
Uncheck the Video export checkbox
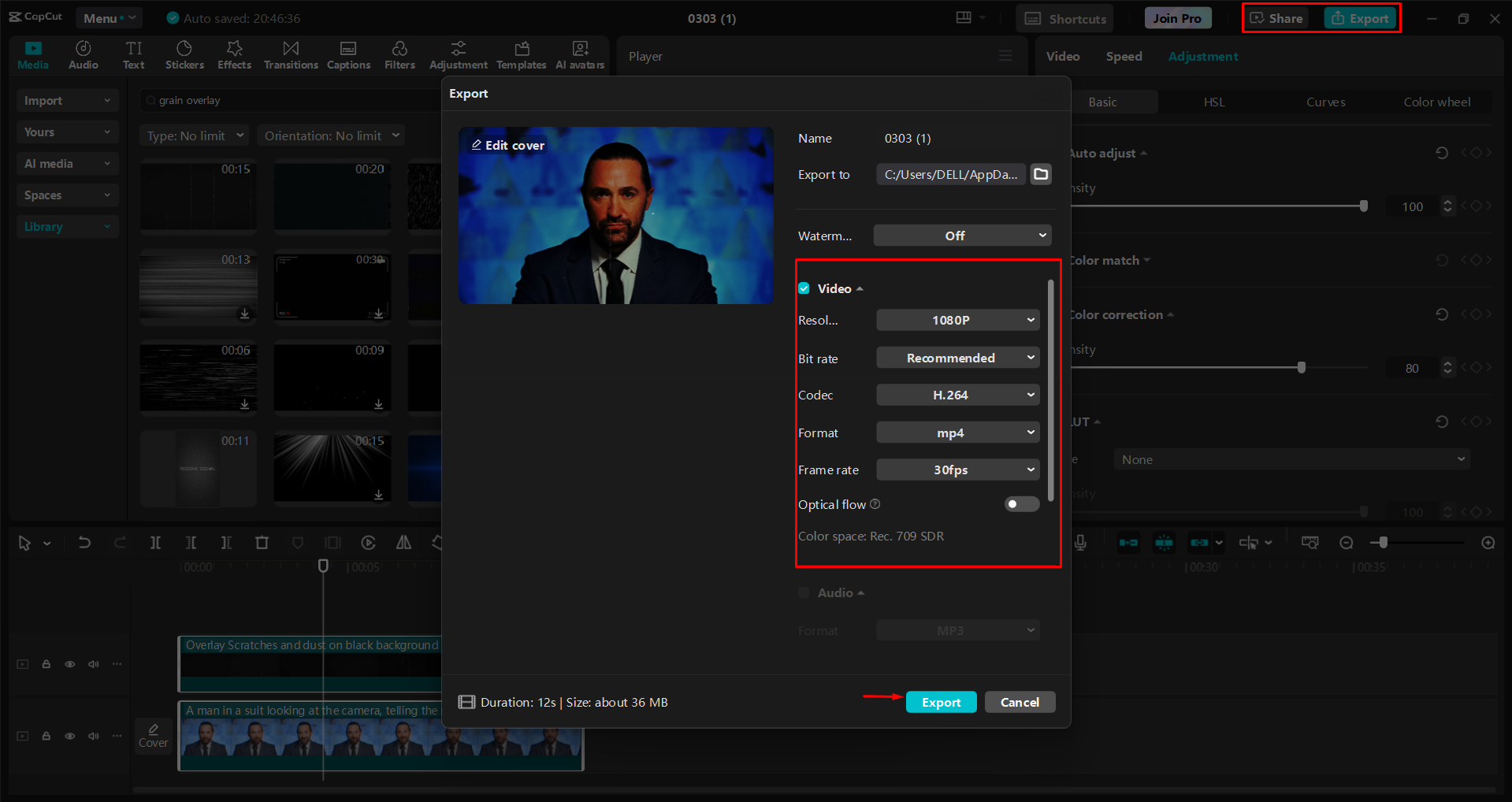[x=803, y=288]
